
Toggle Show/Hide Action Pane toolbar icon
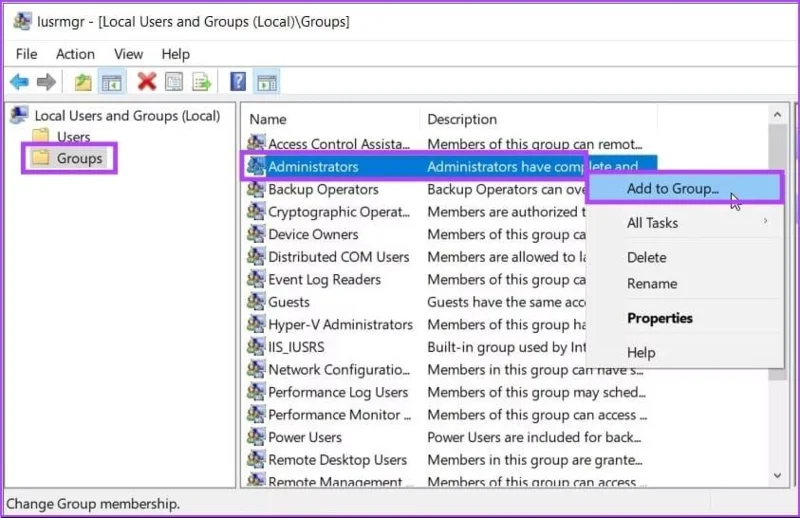[x=267, y=82]
